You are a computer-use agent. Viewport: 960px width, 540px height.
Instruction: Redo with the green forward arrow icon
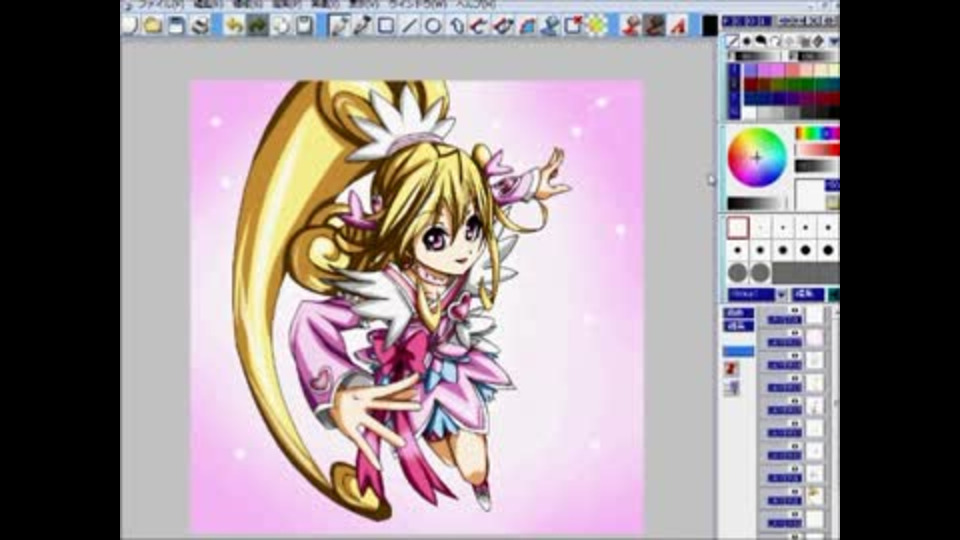pos(258,25)
